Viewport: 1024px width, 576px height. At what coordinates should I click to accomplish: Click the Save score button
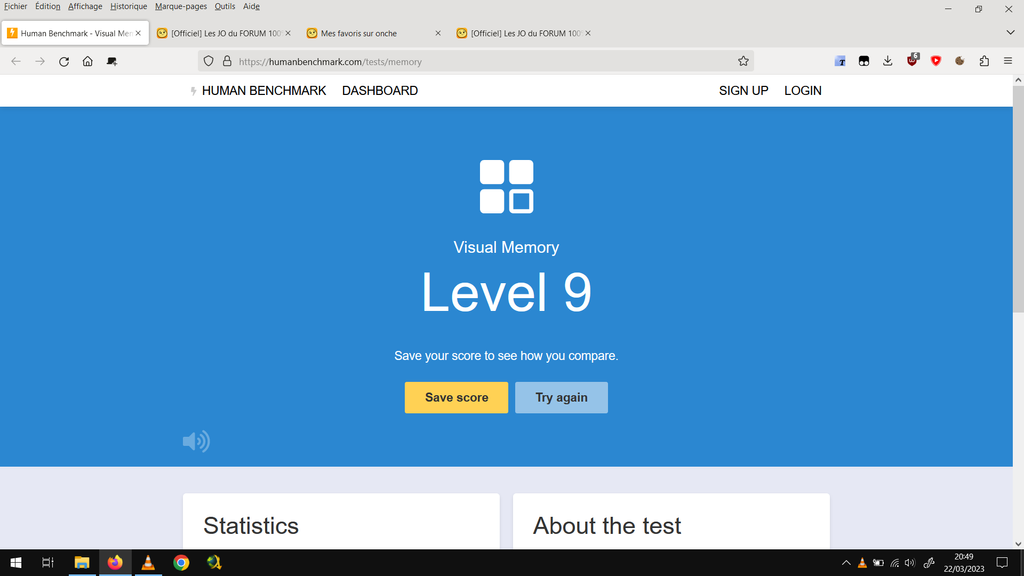456,397
